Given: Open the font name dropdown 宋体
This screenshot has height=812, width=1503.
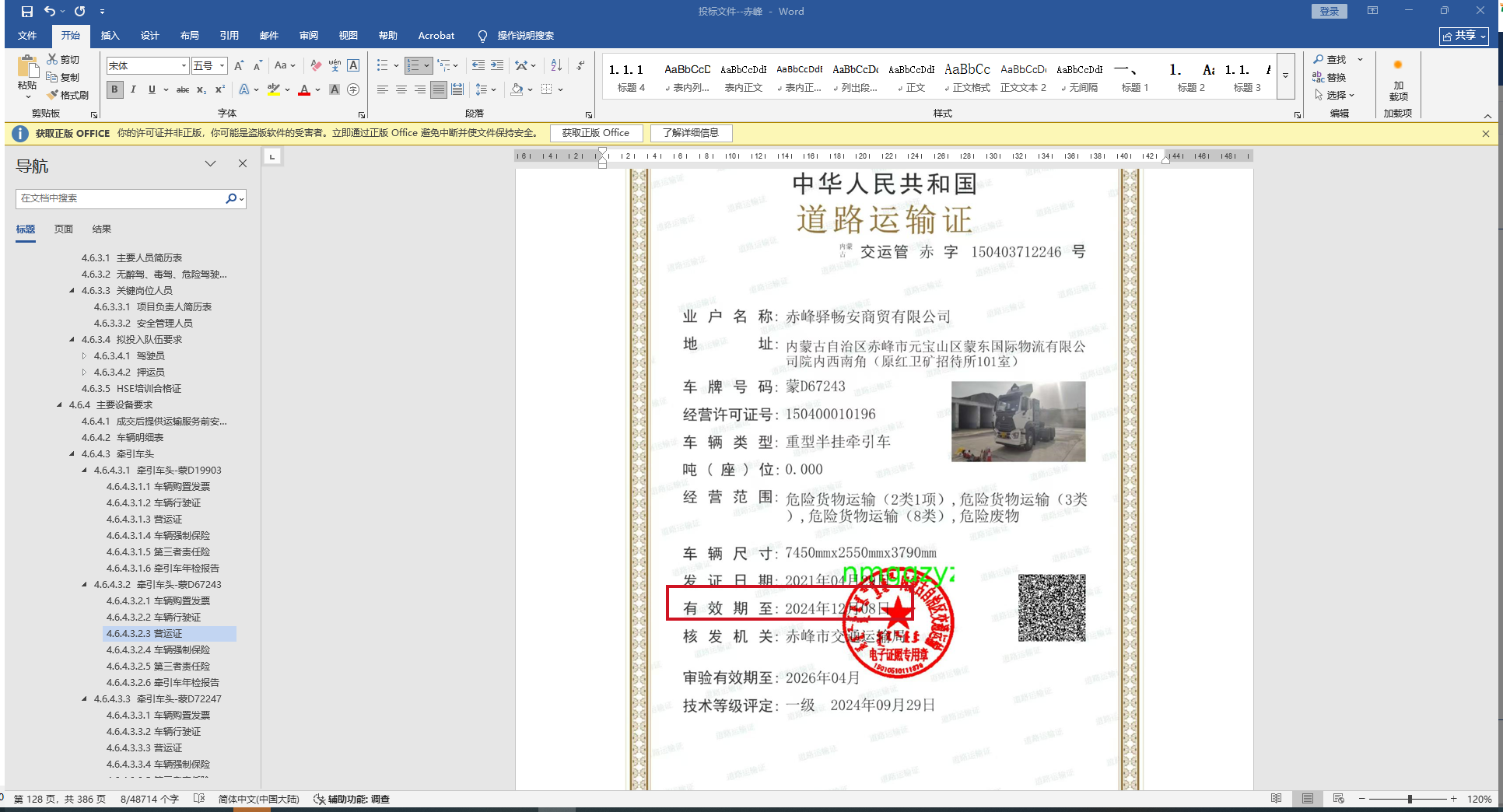Looking at the screenshot, I should coord(184,66).
